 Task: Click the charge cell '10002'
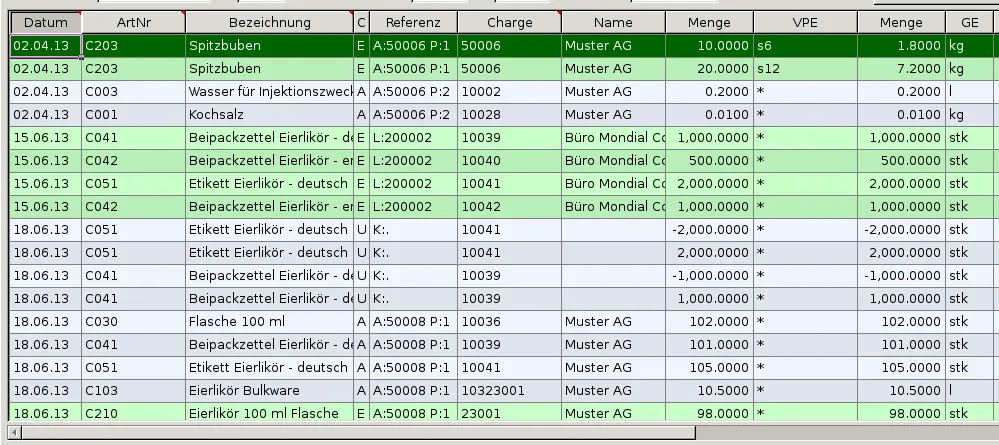click(509, 92)
